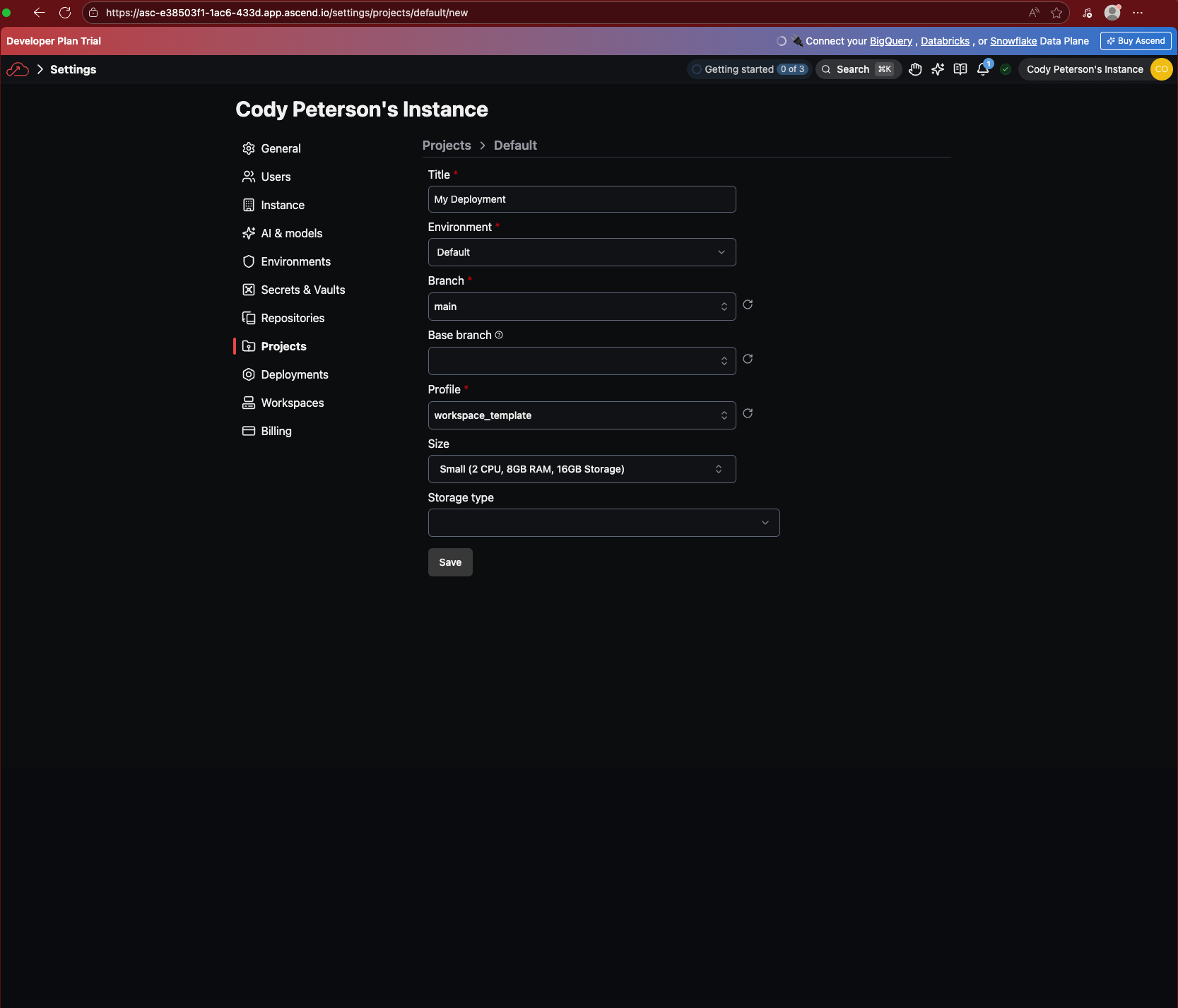Open the Snowflake link
The height and width of the screenshot is (1008, 1178).
[x=1013, y=41]
